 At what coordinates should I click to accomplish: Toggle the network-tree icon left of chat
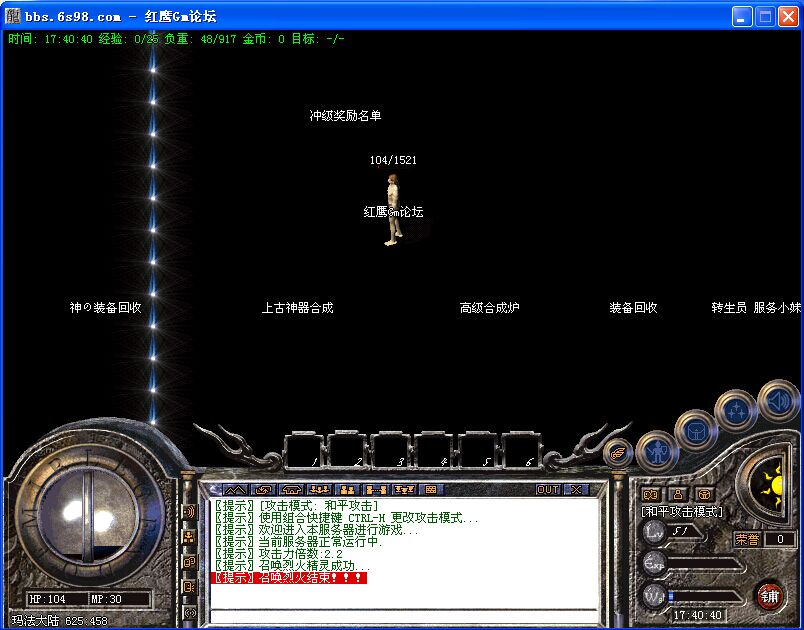click(x=190, y=537)
